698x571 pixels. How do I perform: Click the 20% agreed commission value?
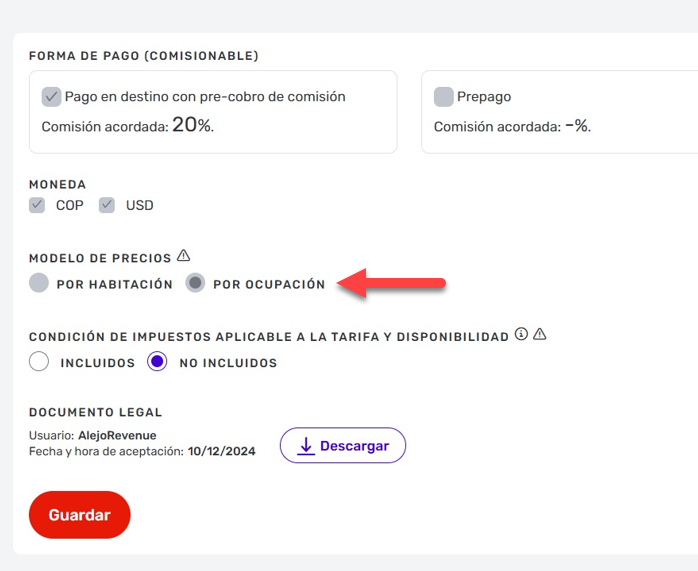(193, 125)
